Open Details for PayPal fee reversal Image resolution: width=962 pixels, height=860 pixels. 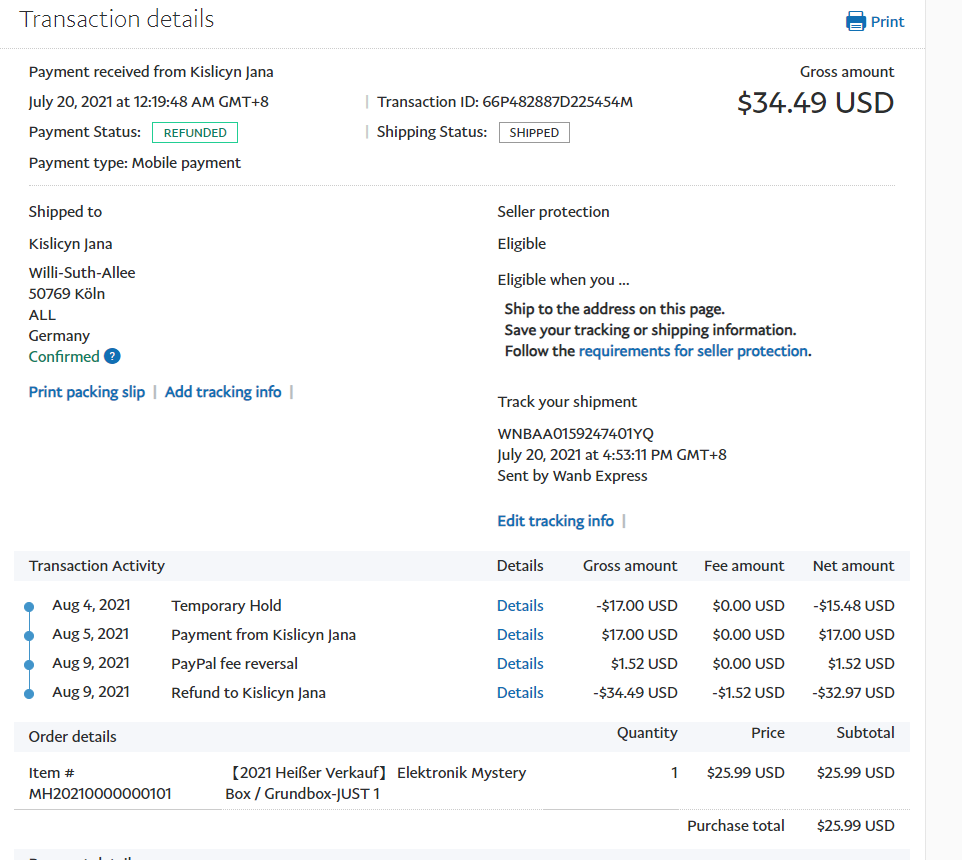point(520,664)
